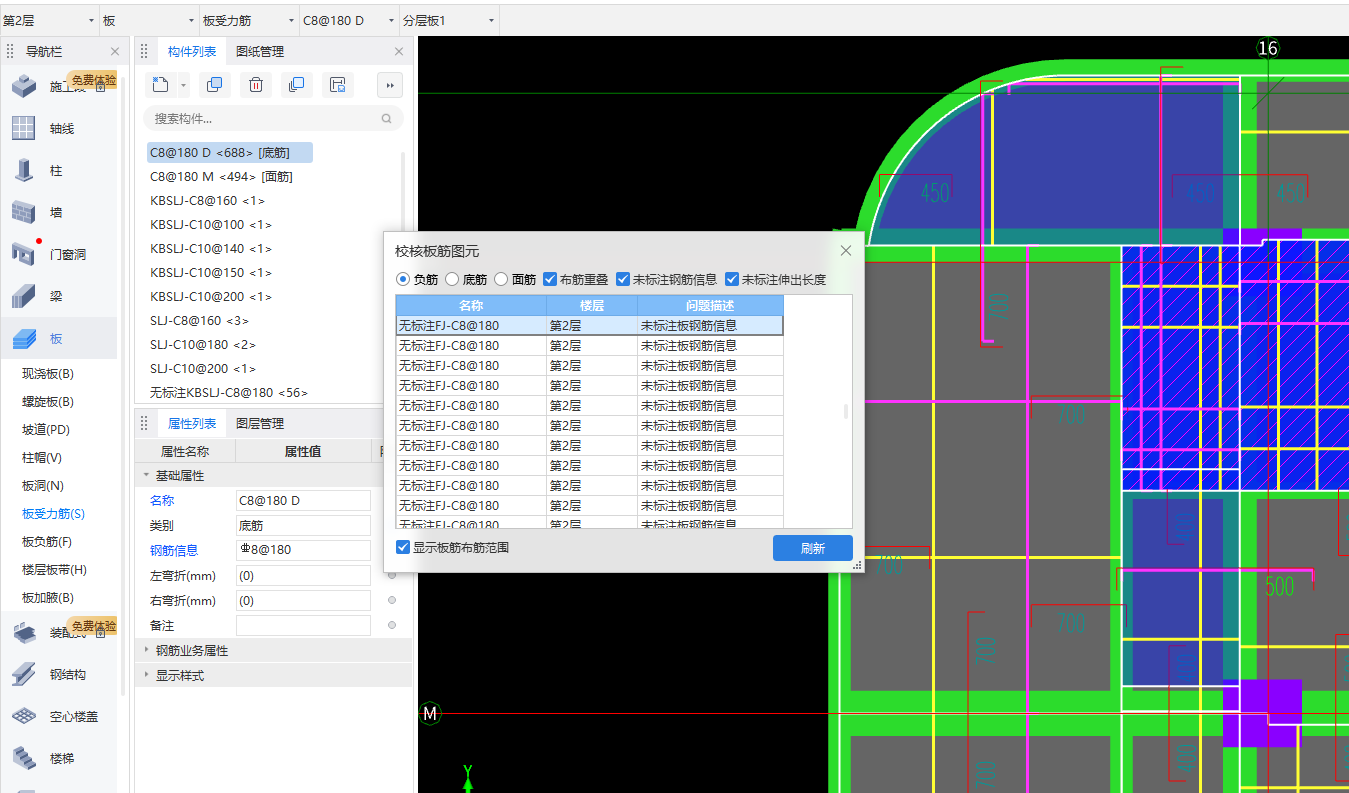Switch to the 属性列表 tab
Screen dimensions: 1349x793
coord(192,423)
